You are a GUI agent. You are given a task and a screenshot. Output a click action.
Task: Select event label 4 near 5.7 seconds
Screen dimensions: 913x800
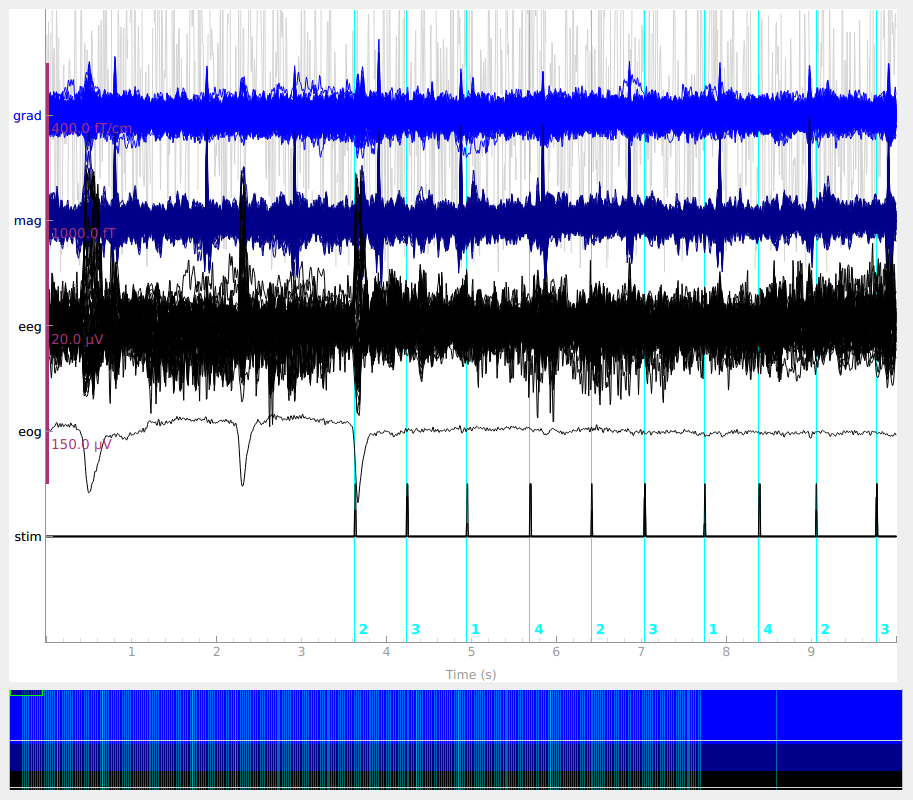point(539,629)
